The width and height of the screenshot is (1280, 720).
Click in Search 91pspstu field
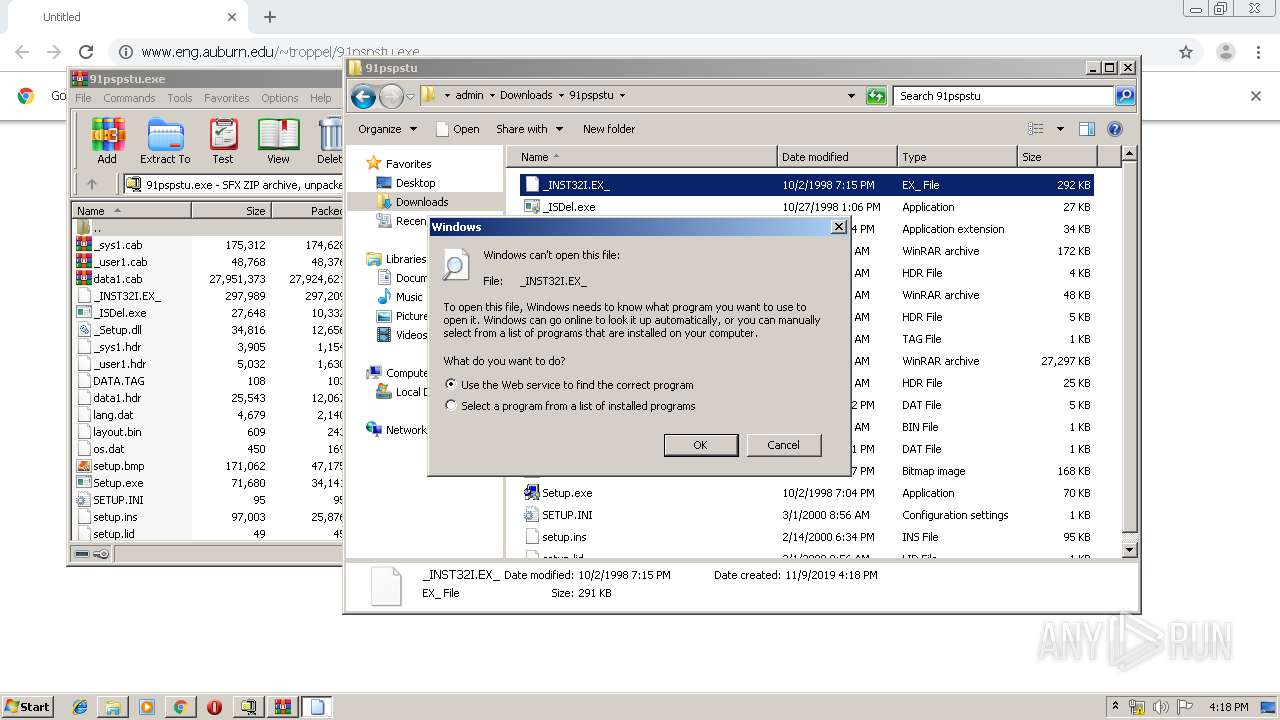click(x=1003, y=96)
